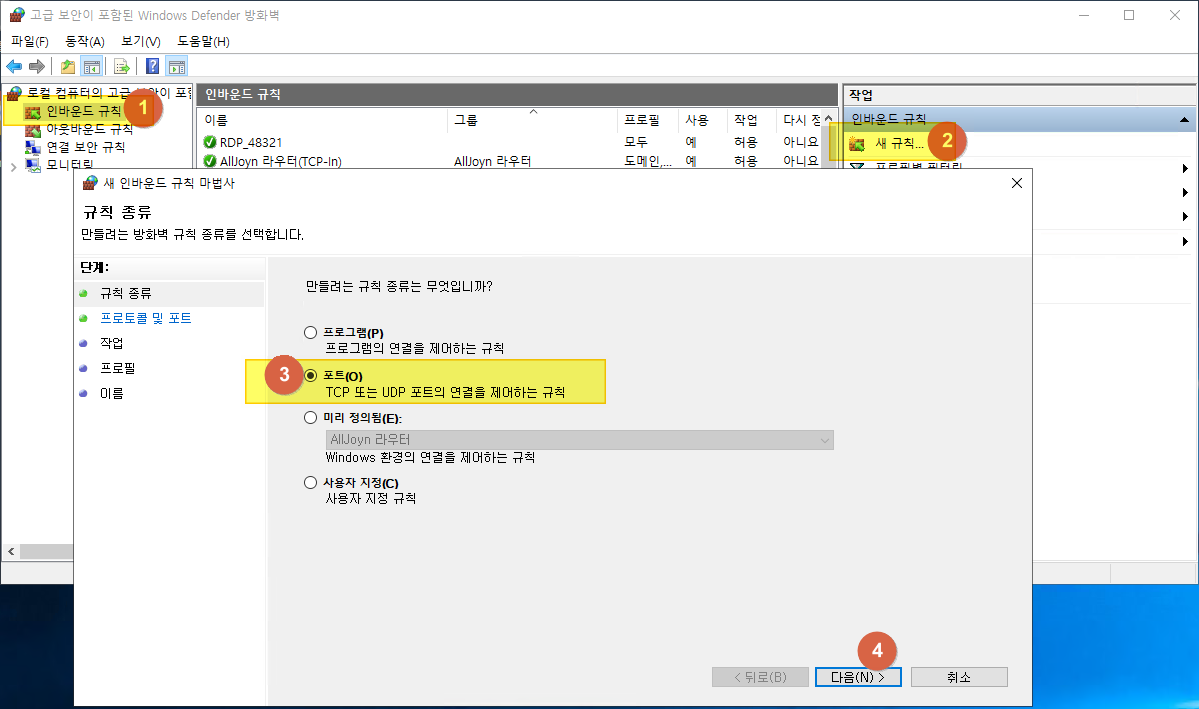The image size is (1199, 709).
Task: Select the 로컬 컴퓨터의 고급 보안 root node icon
Action: click(15, 93)
